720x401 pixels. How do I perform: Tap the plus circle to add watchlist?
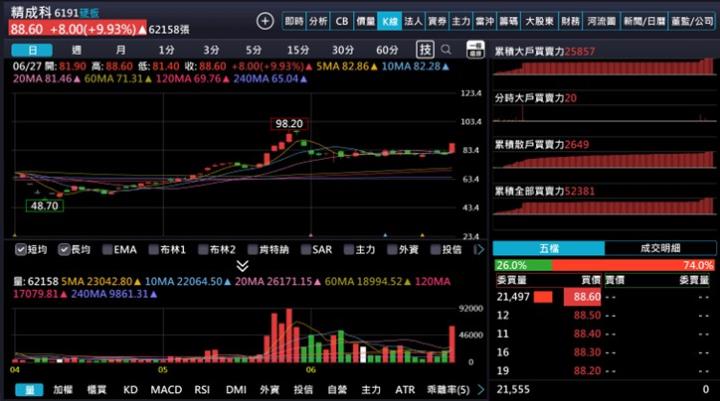[265, 21]
